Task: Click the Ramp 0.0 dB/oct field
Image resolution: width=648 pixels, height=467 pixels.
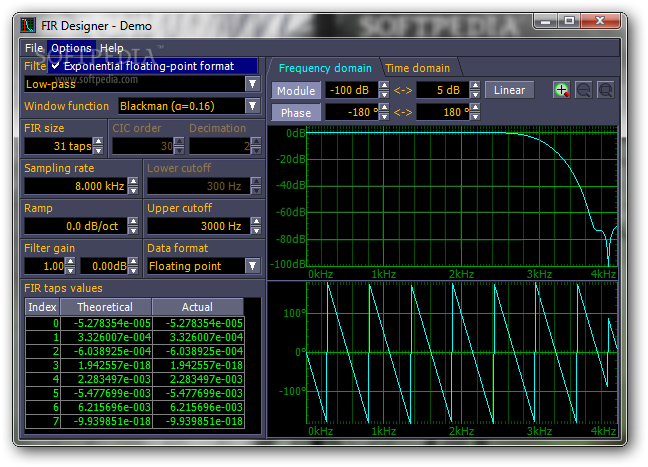Action: tap(76, 226)
